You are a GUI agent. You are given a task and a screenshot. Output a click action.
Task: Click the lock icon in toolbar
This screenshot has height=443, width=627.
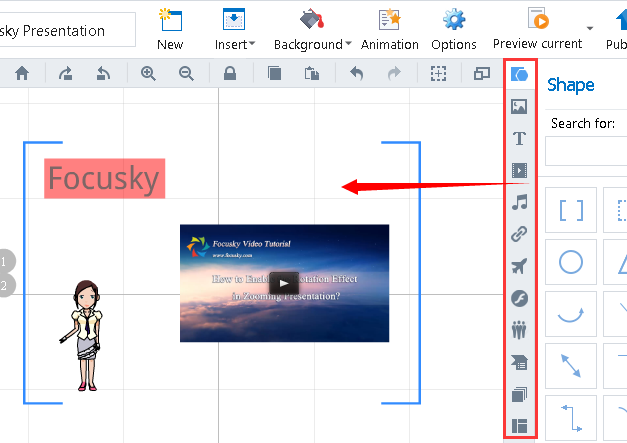pos(230,74)
